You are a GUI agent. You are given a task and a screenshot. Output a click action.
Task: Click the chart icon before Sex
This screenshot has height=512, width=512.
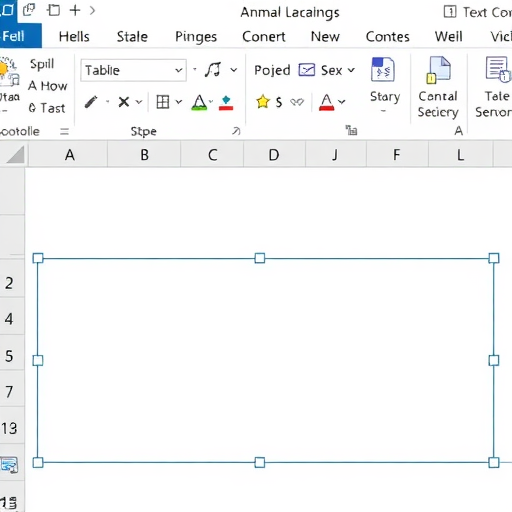(307, 70)
